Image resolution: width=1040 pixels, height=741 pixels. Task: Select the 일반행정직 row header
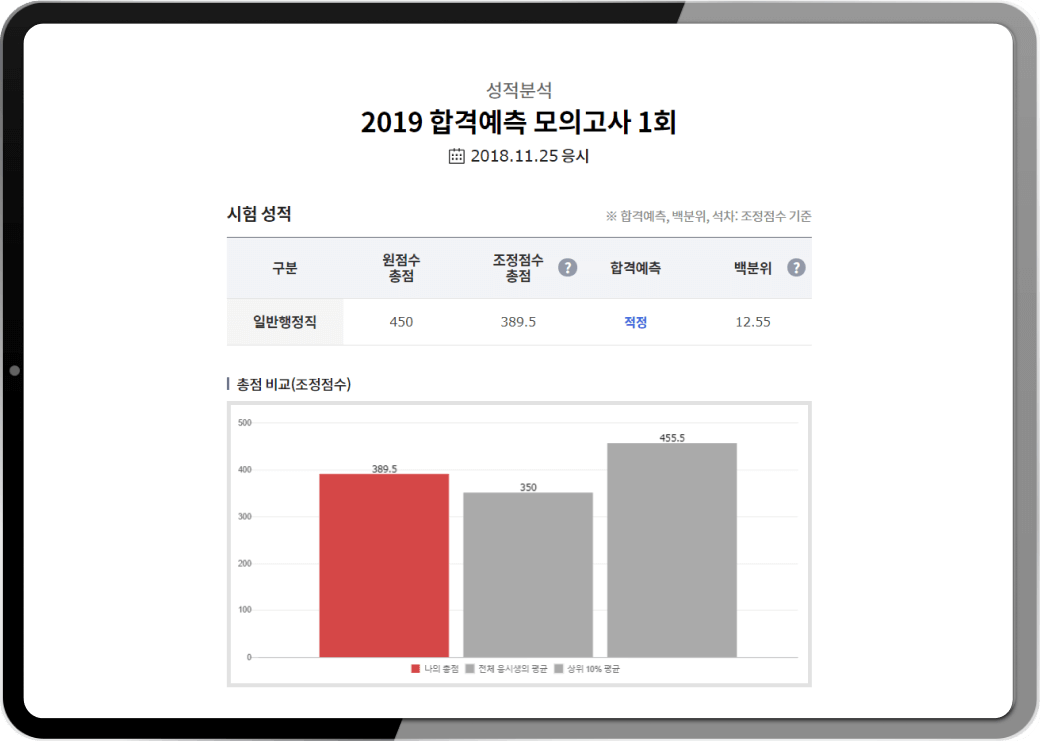[285, 322]
